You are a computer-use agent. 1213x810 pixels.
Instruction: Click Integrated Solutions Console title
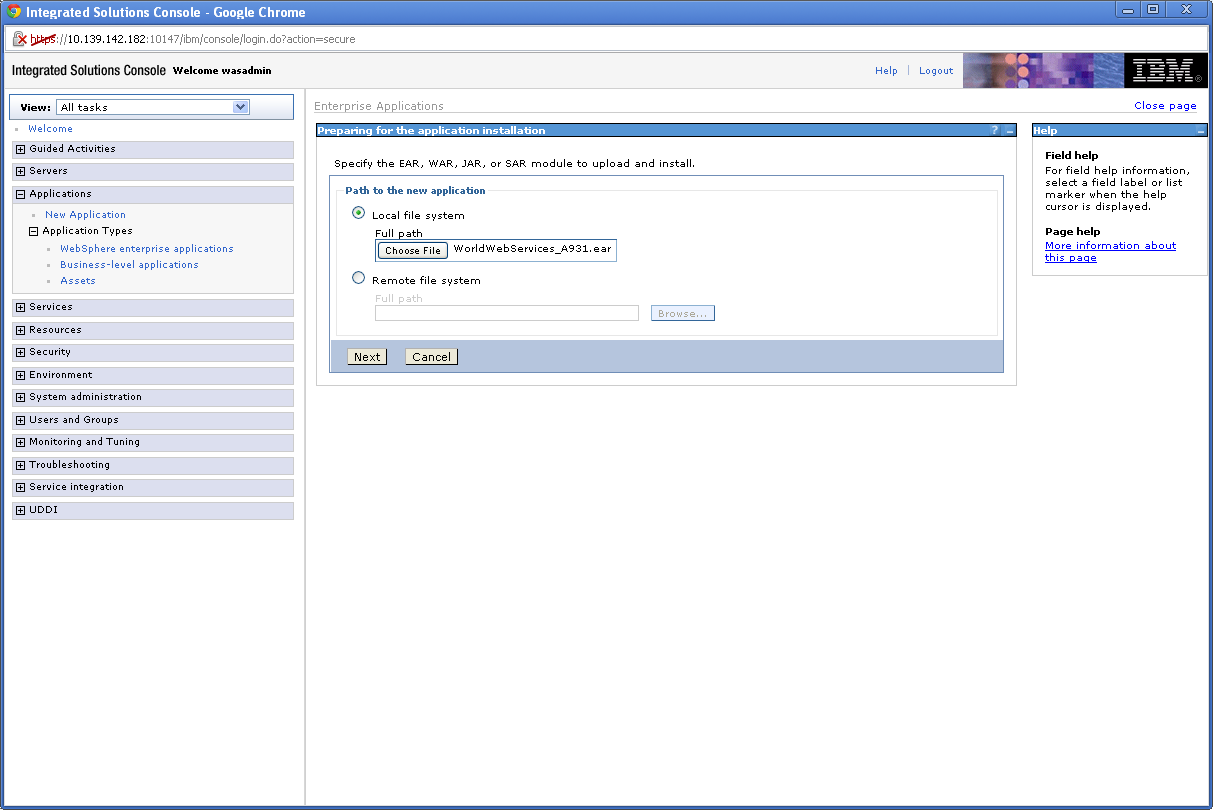coord(89,71)
